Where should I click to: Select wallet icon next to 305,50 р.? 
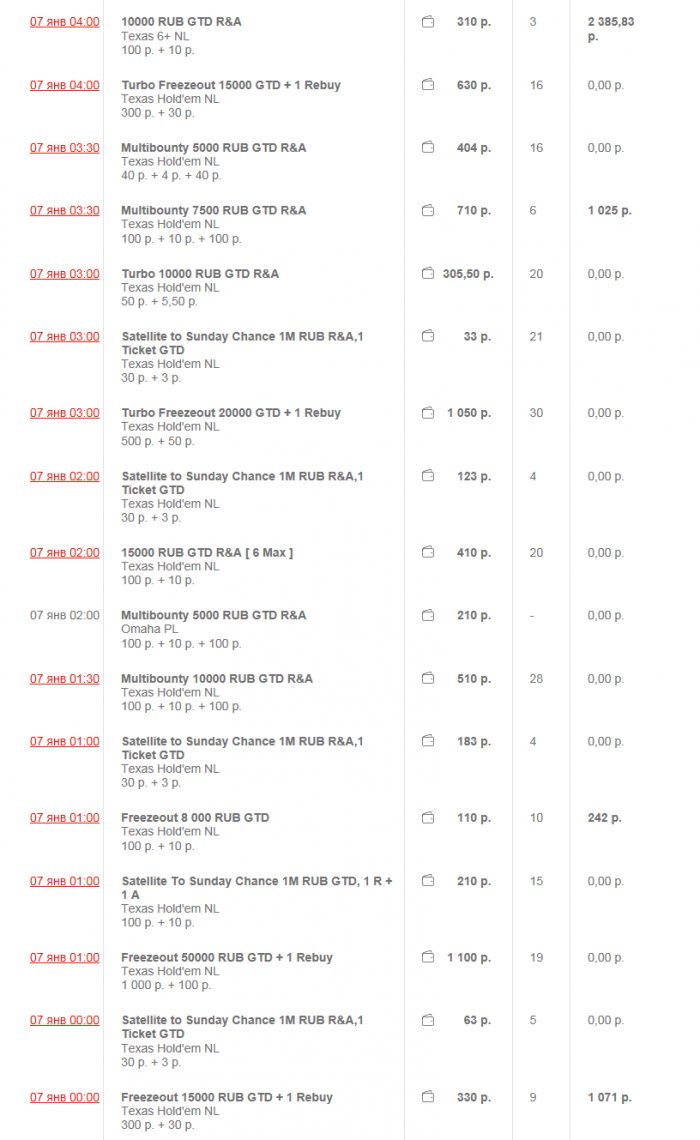point(428,273)
